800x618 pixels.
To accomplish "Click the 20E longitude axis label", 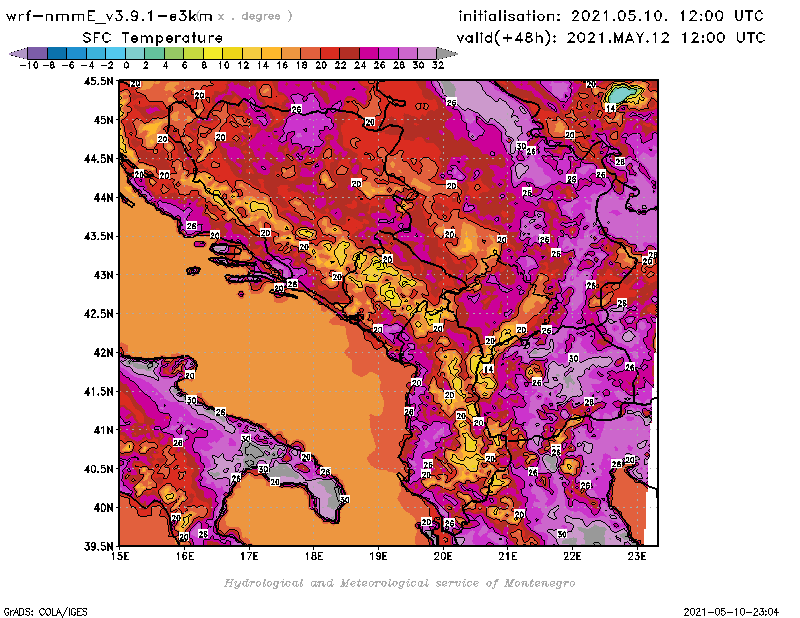I will (443, 556).
